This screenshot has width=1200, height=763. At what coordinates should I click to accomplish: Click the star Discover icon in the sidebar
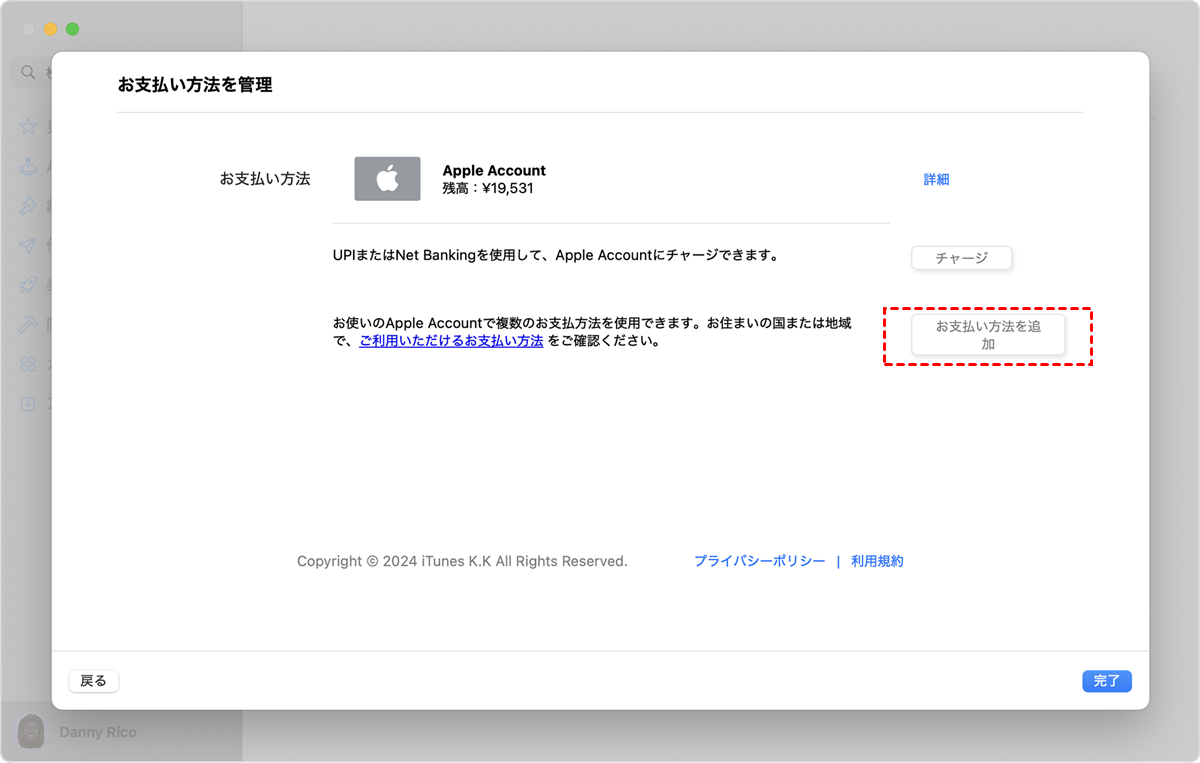tap(28, 128)
